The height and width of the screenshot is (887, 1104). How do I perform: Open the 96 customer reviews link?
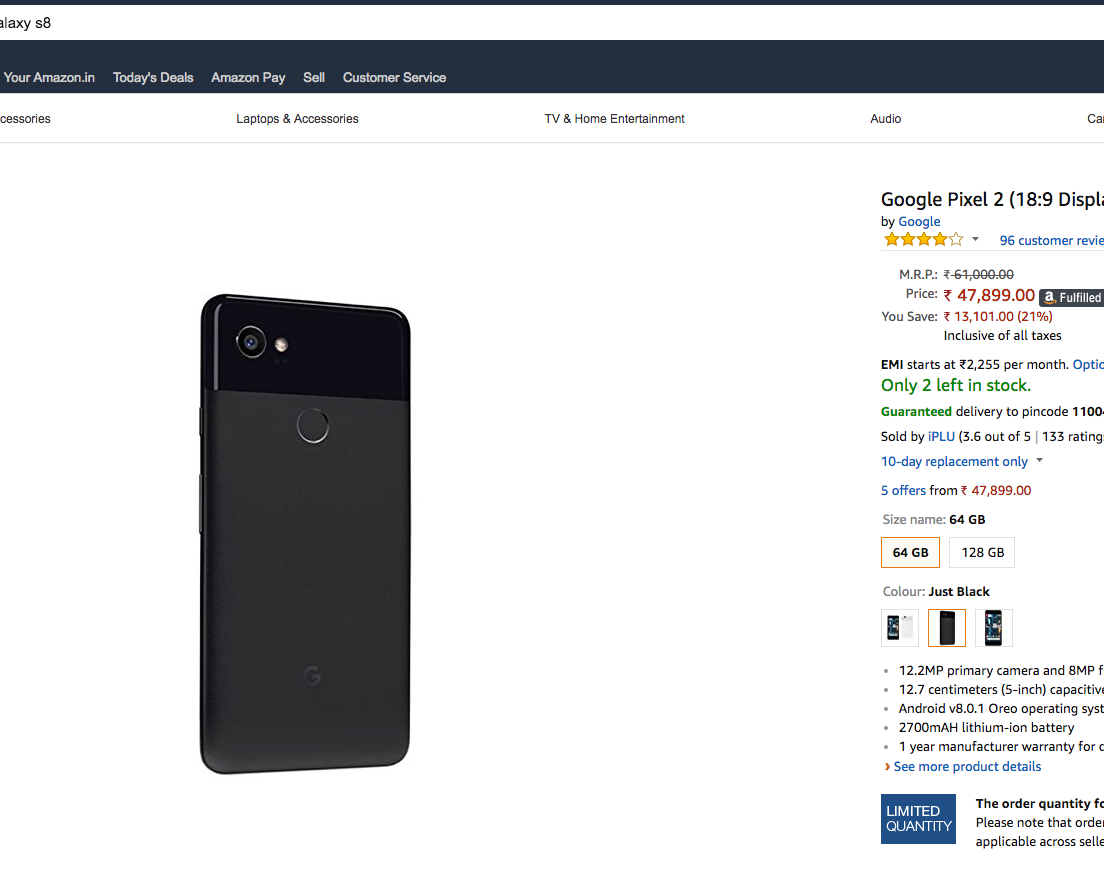click(x=1050, y=241)
